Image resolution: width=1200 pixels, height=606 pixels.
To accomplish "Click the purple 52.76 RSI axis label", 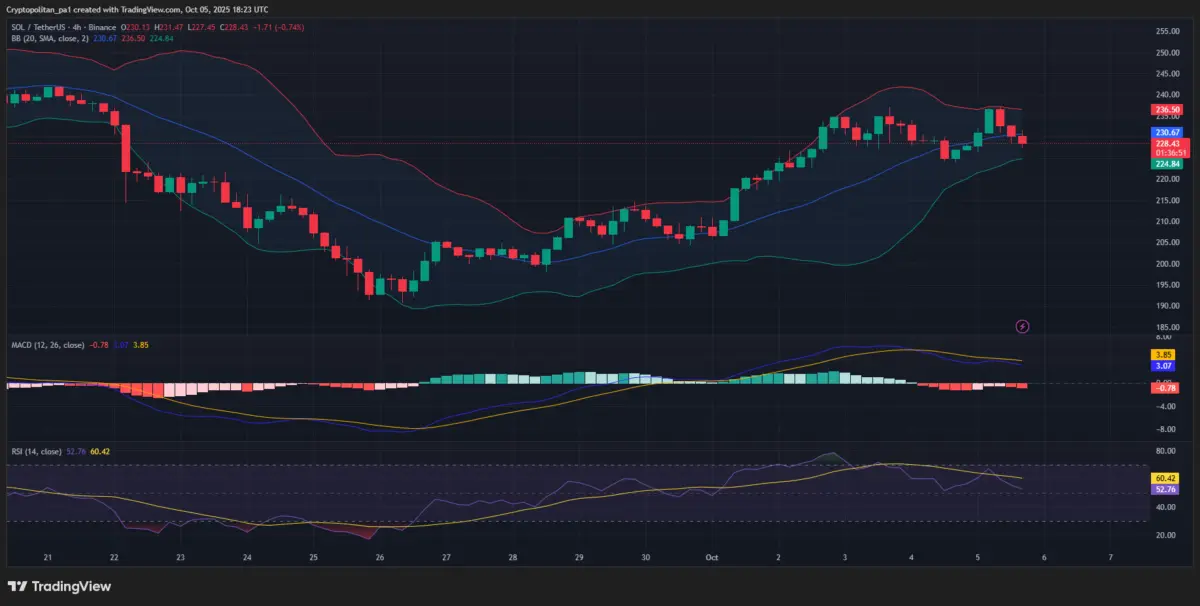I will pos(1163,490).
